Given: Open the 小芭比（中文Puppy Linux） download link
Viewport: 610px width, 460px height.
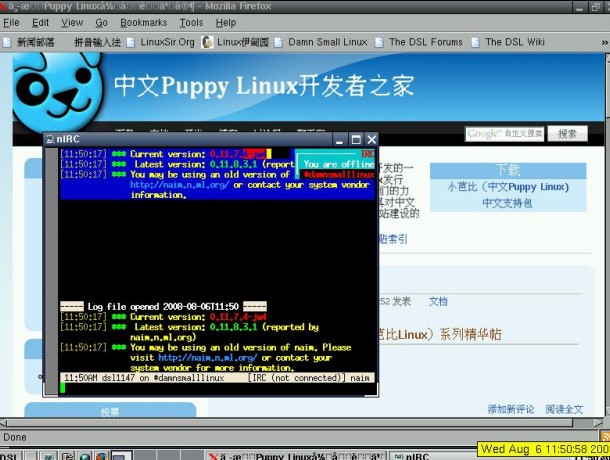Looking at the screenshot, I should [508, 187].
